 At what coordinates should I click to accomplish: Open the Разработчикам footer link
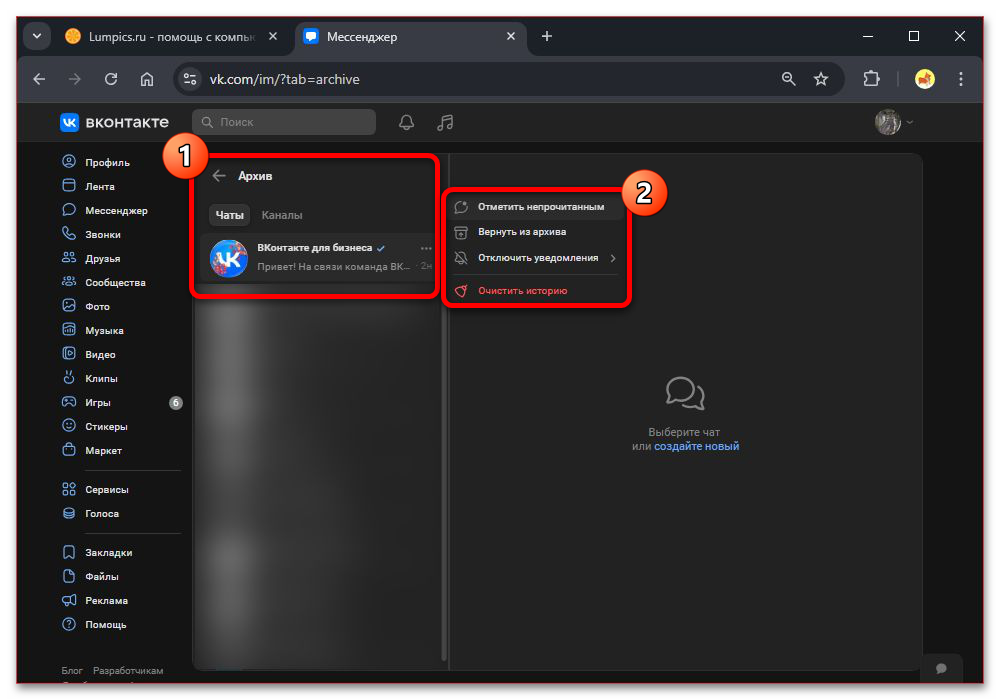(128, 671)
